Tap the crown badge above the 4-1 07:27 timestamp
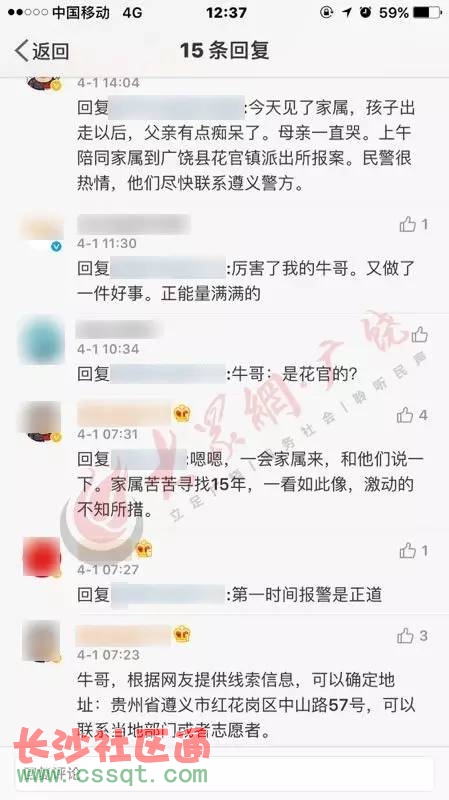This screenshot has height=800, width=449. pos(144,549)
